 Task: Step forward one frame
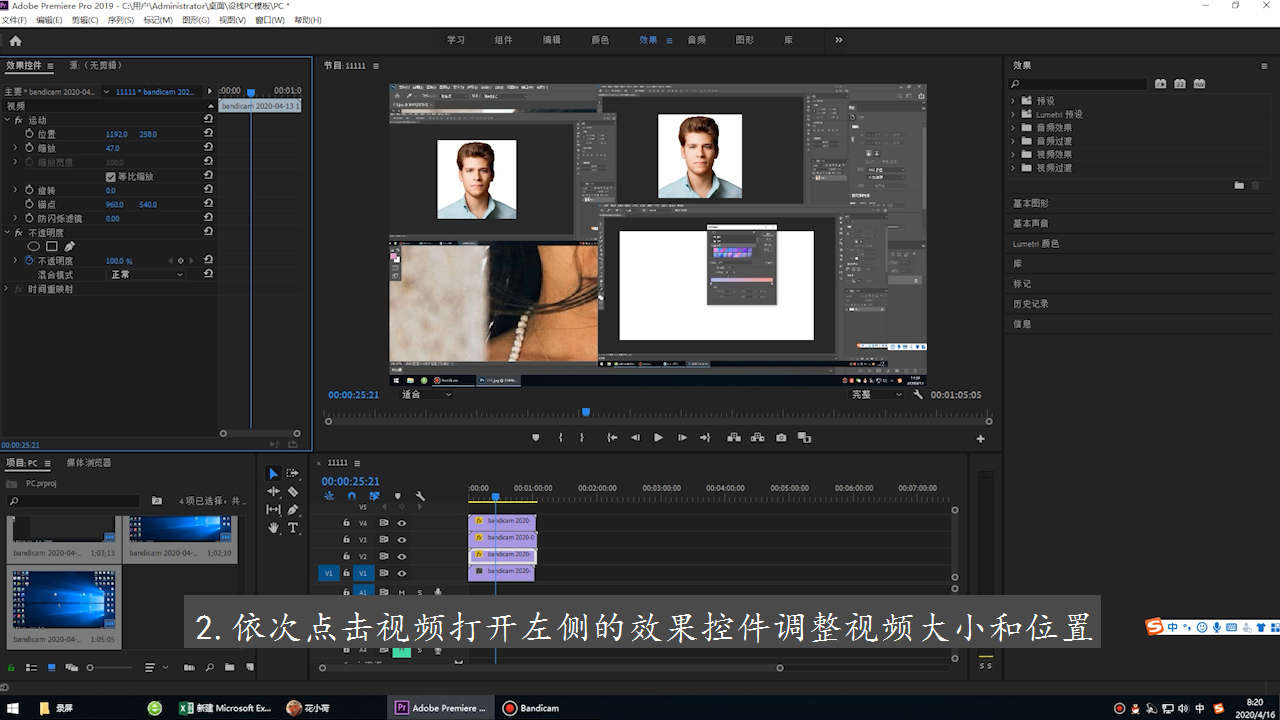pyautogui.click(x=682, y=437)
